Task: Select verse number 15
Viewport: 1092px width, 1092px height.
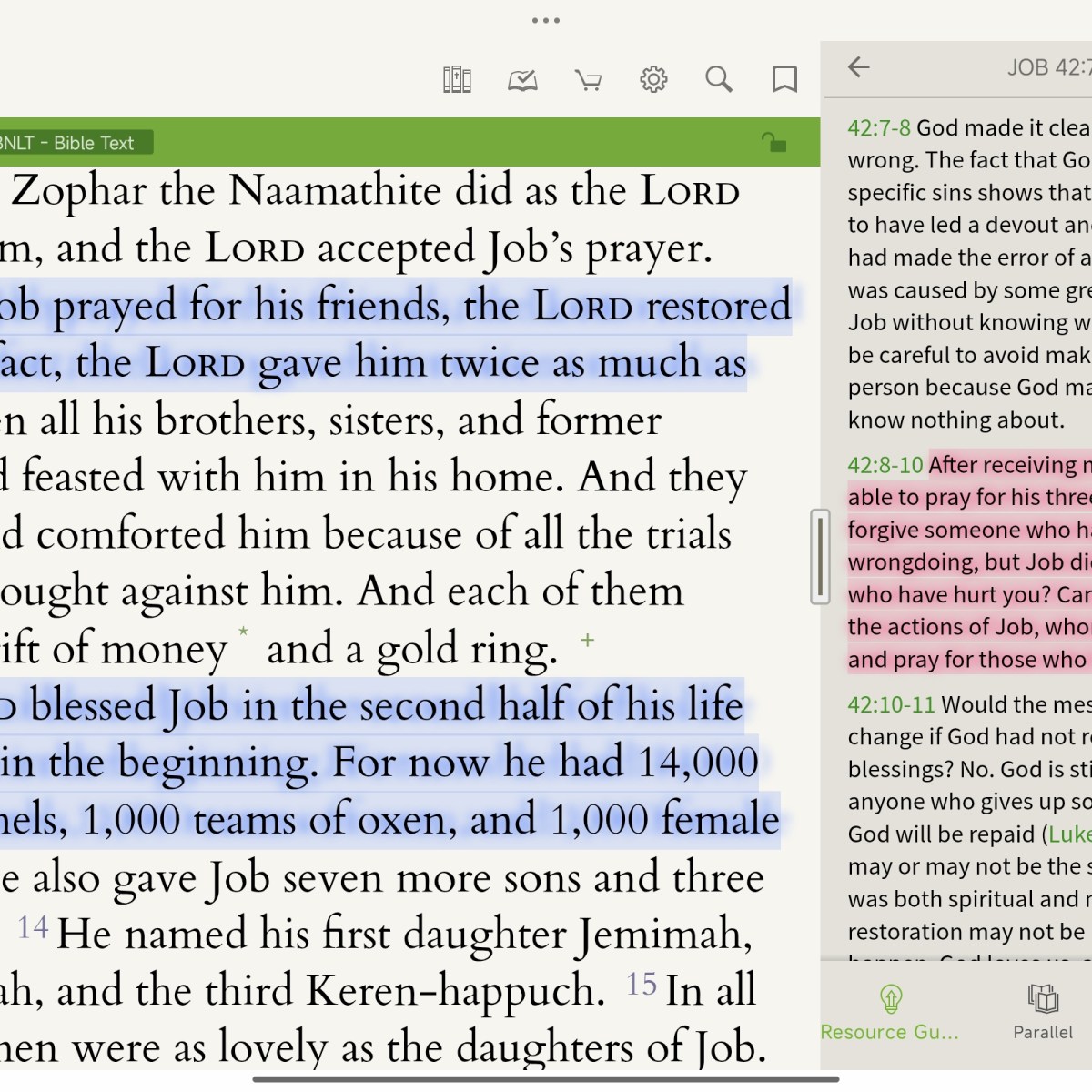Action: pos(641,984)
